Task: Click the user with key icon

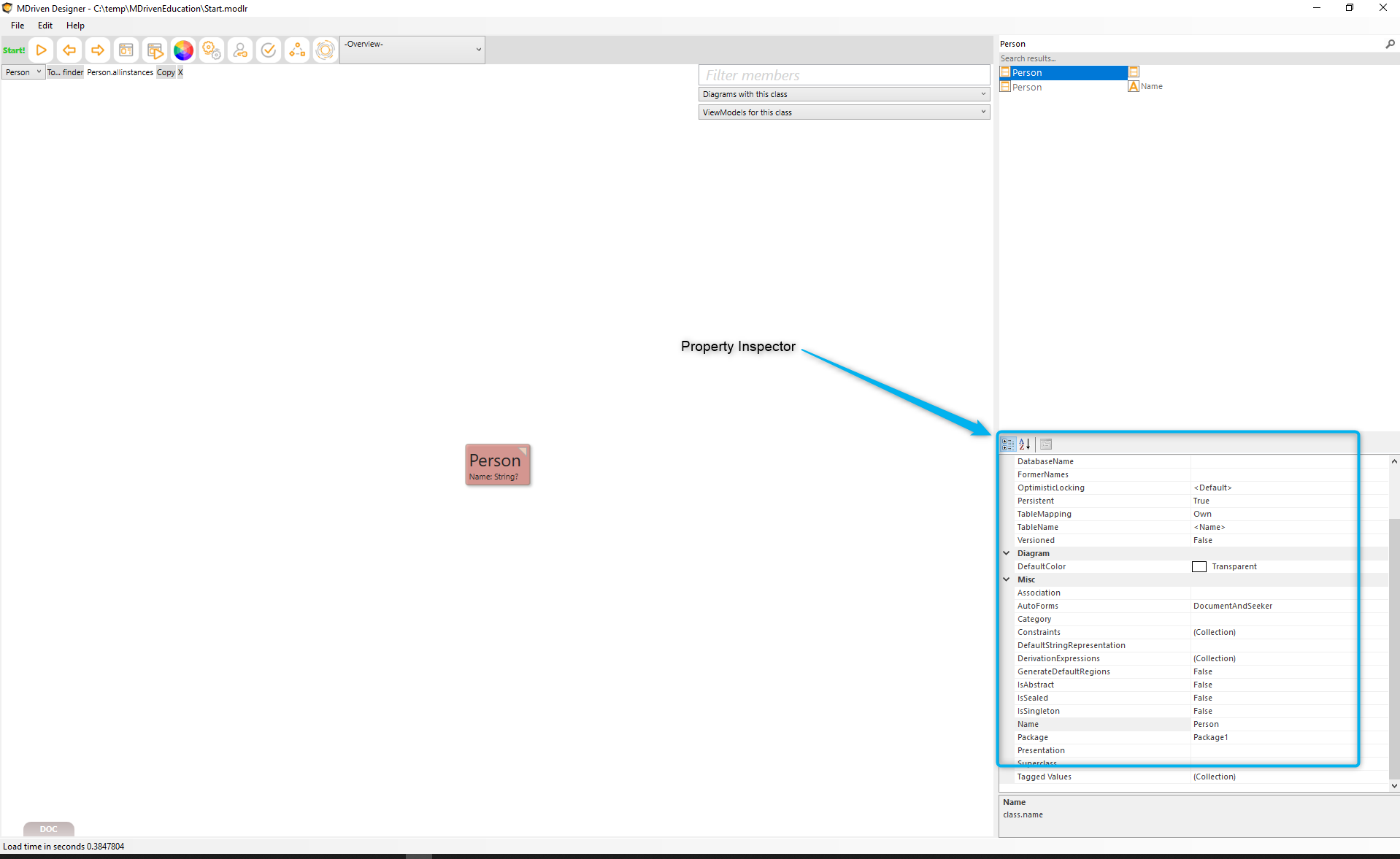Action: click(240, 50)
